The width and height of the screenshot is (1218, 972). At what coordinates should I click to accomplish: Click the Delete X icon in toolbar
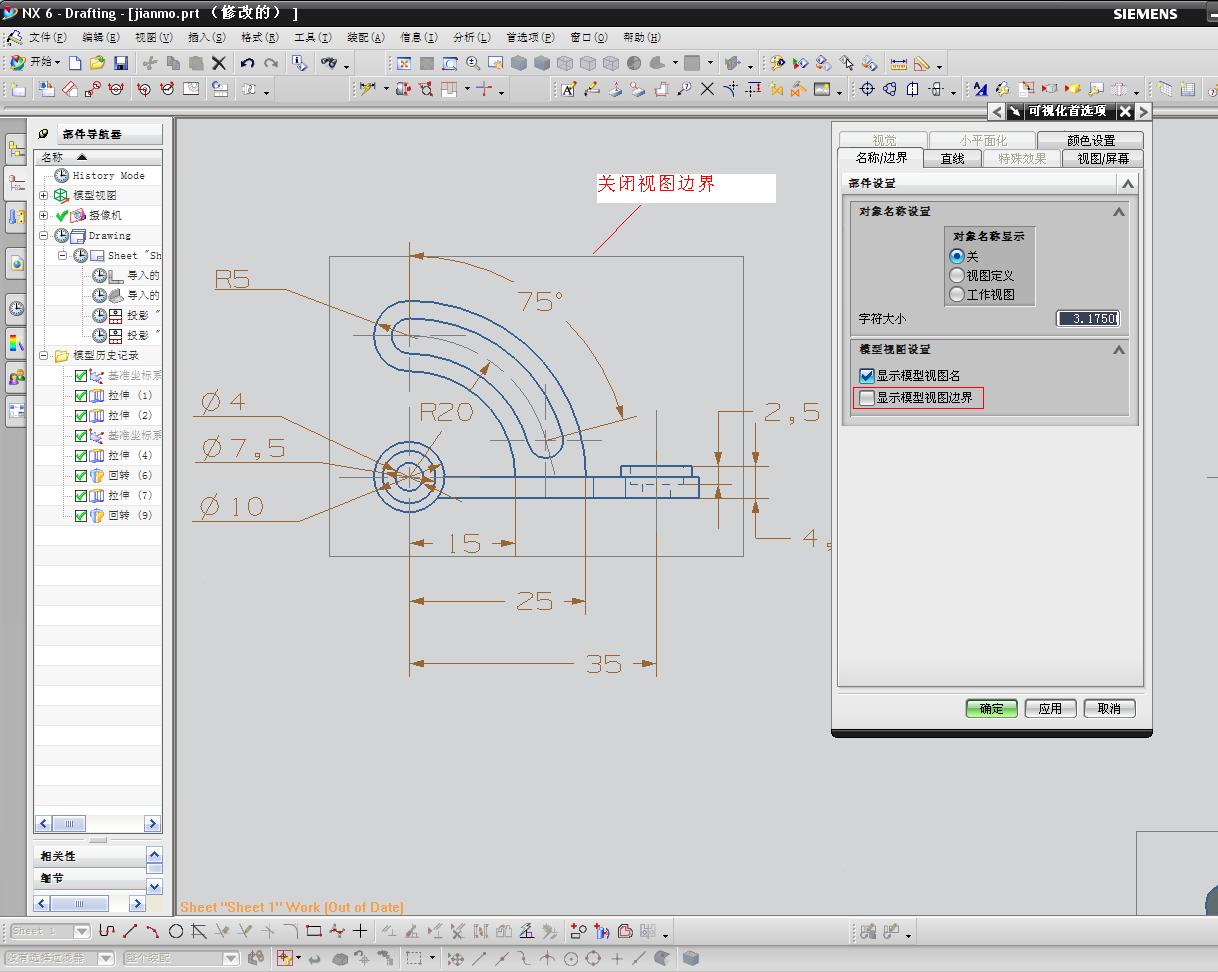[219, 63]
